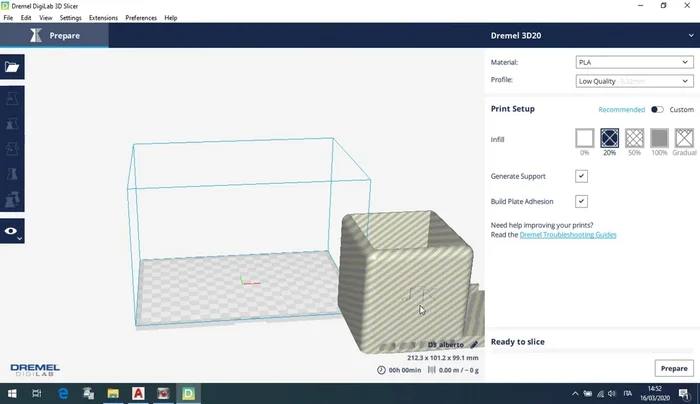Click the Prepare button at bottom right
Screen dimensions: 700x404
[x=673, y=368]
